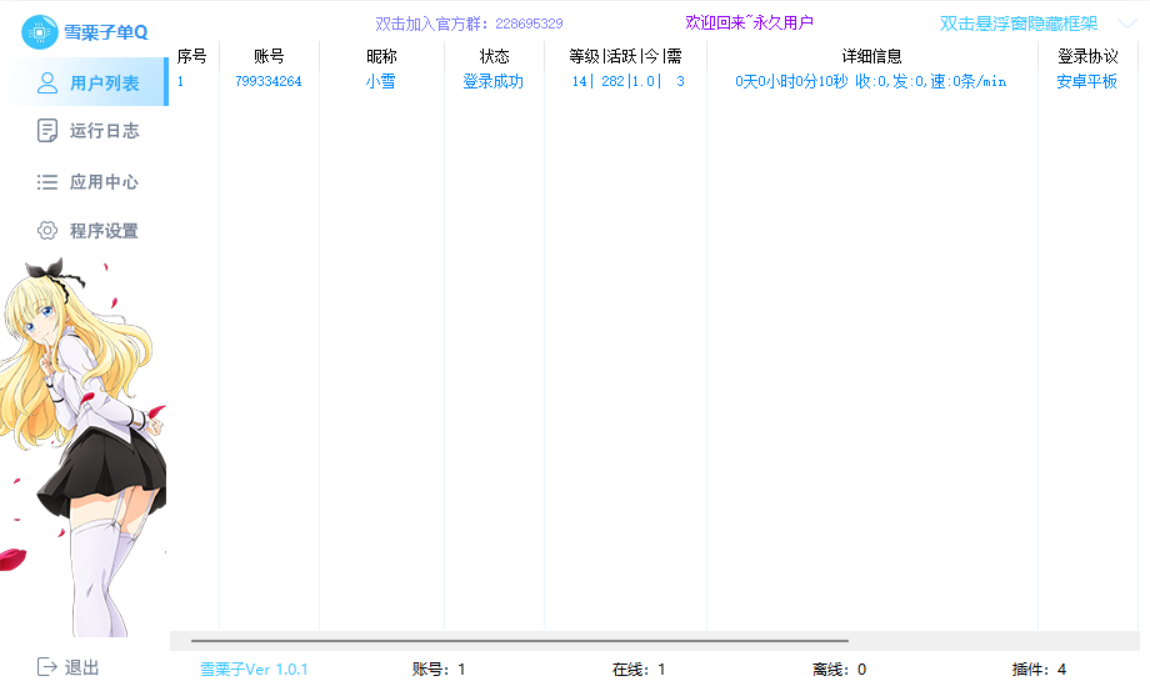Screen dimensions: 1150x690
Task: Click the user silhouette icon beside 用户列表
Action: (47, 83)
